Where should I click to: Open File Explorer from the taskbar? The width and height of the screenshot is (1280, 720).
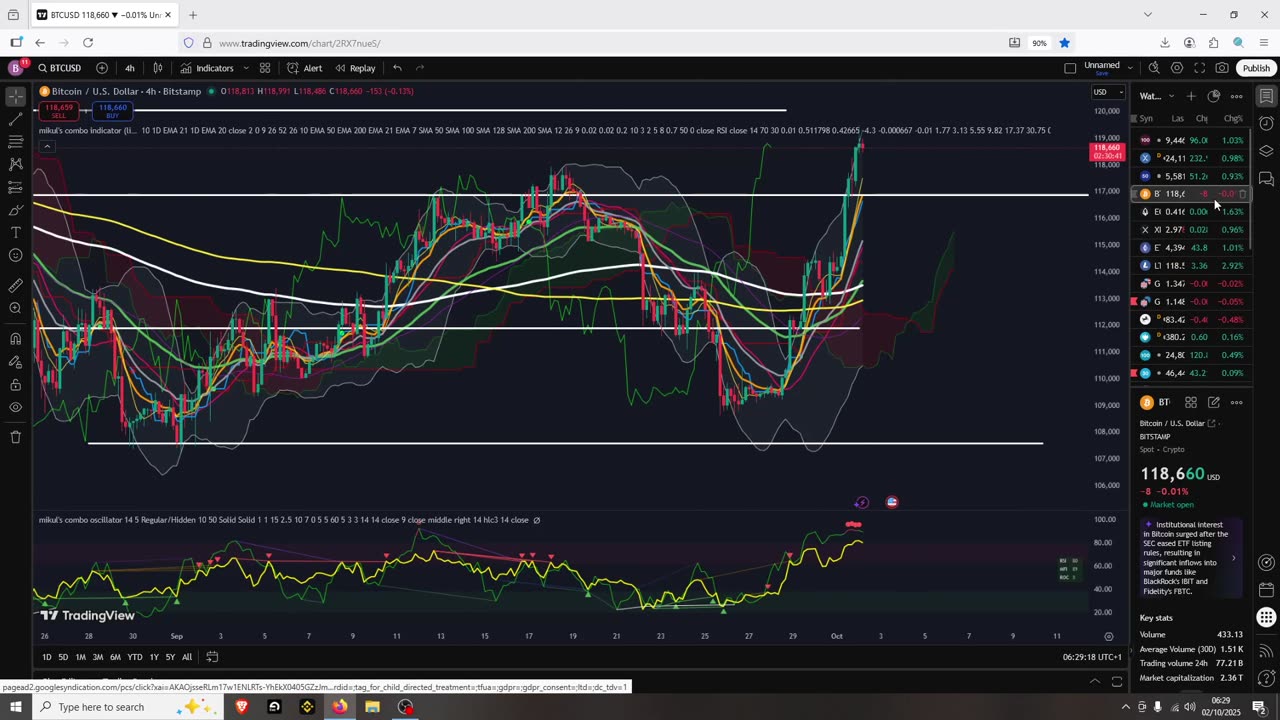pyautogui.click(x=372, y=707)
